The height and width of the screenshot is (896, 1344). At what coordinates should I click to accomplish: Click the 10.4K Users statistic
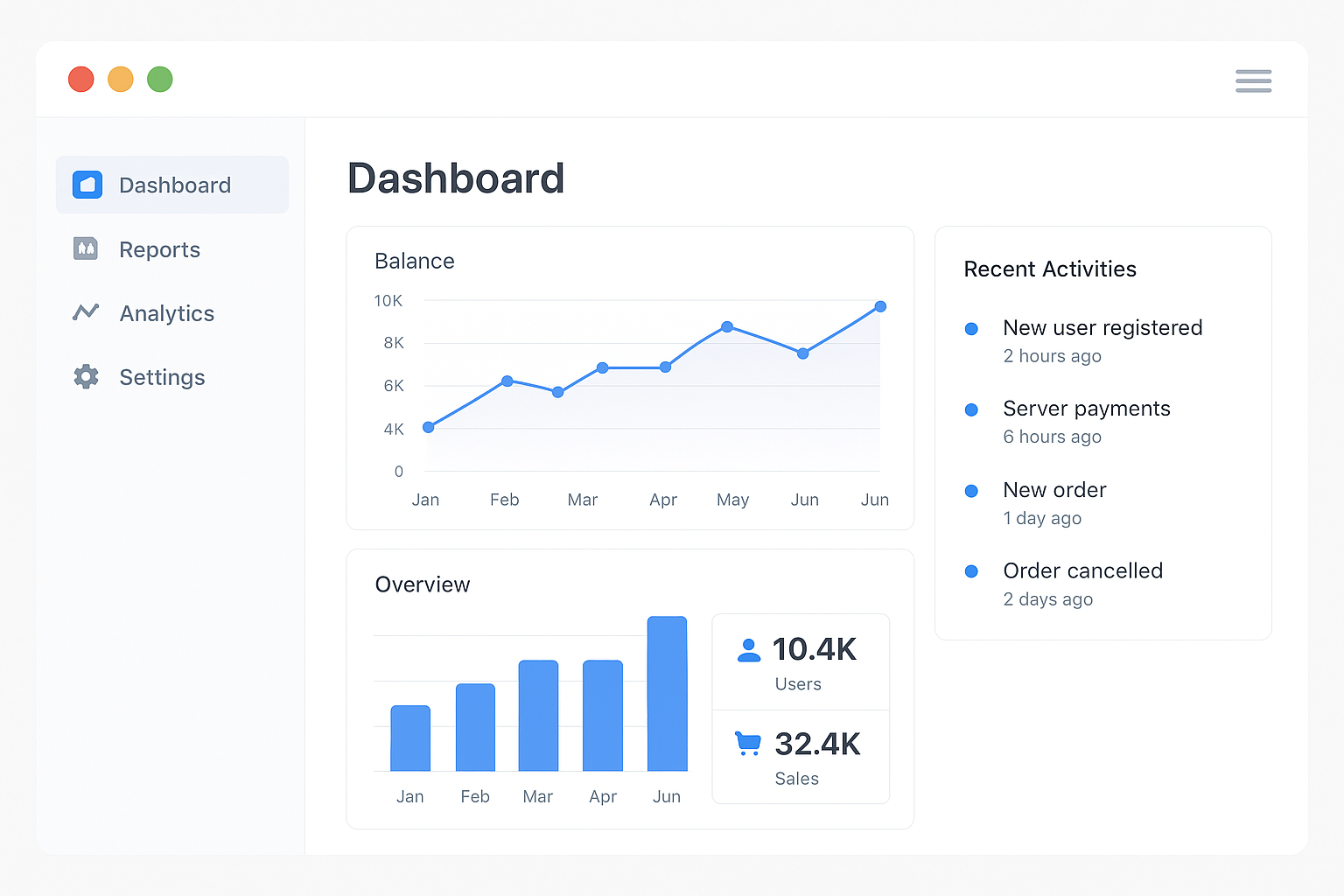(815, 649)
